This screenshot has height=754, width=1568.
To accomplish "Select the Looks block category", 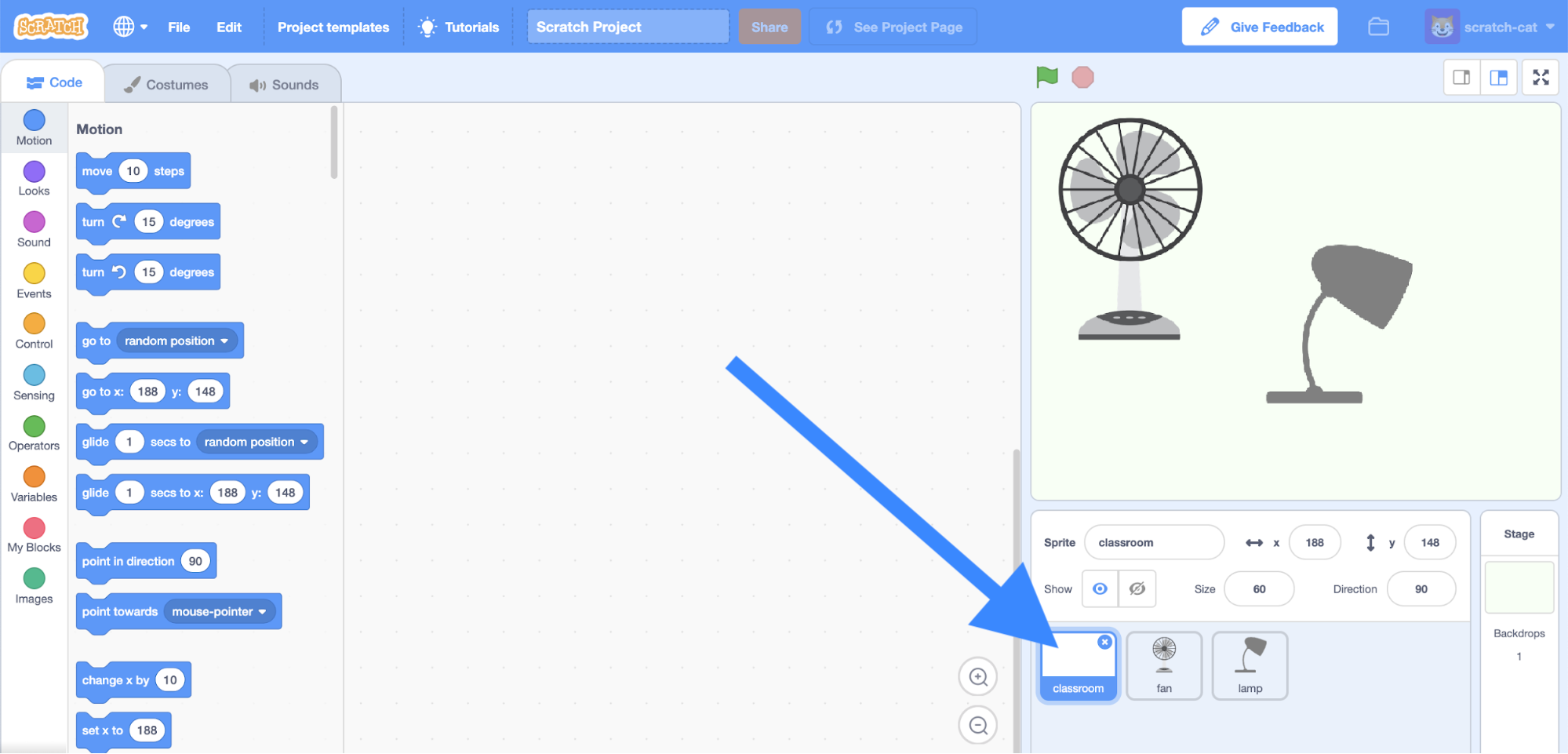I will (33, 179).
